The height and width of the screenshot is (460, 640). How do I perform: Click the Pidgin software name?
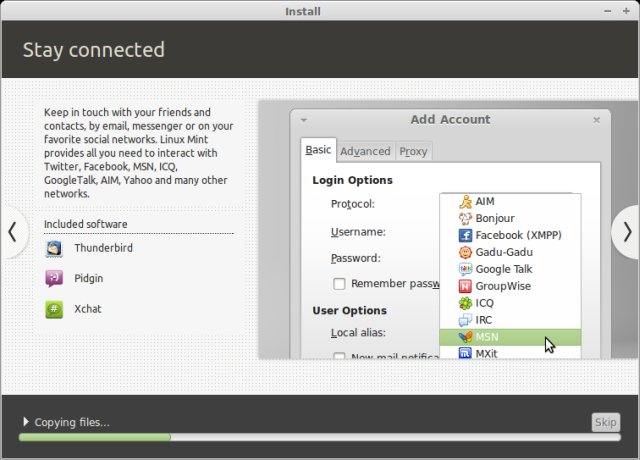point(89,278)
